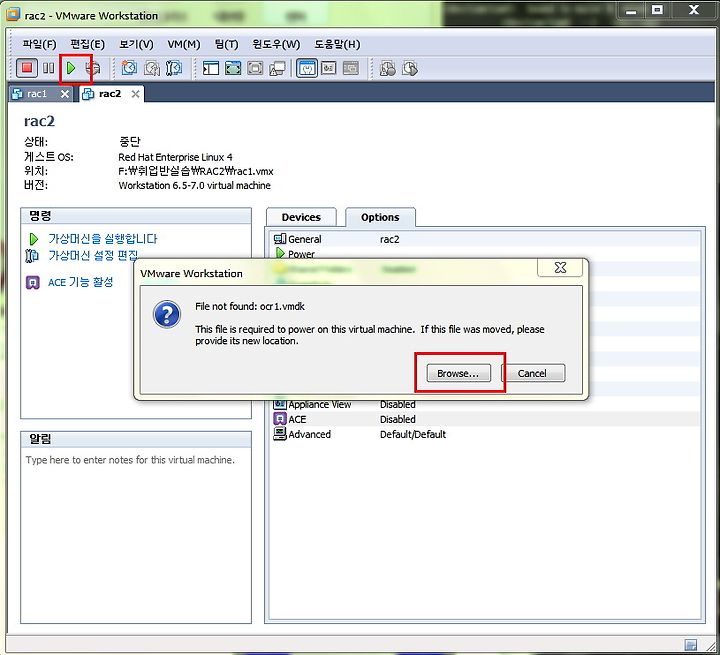
Task: Click the Revert to Snapshot toolbar icon
Action: pyautogui.click(x=152, y=68)
